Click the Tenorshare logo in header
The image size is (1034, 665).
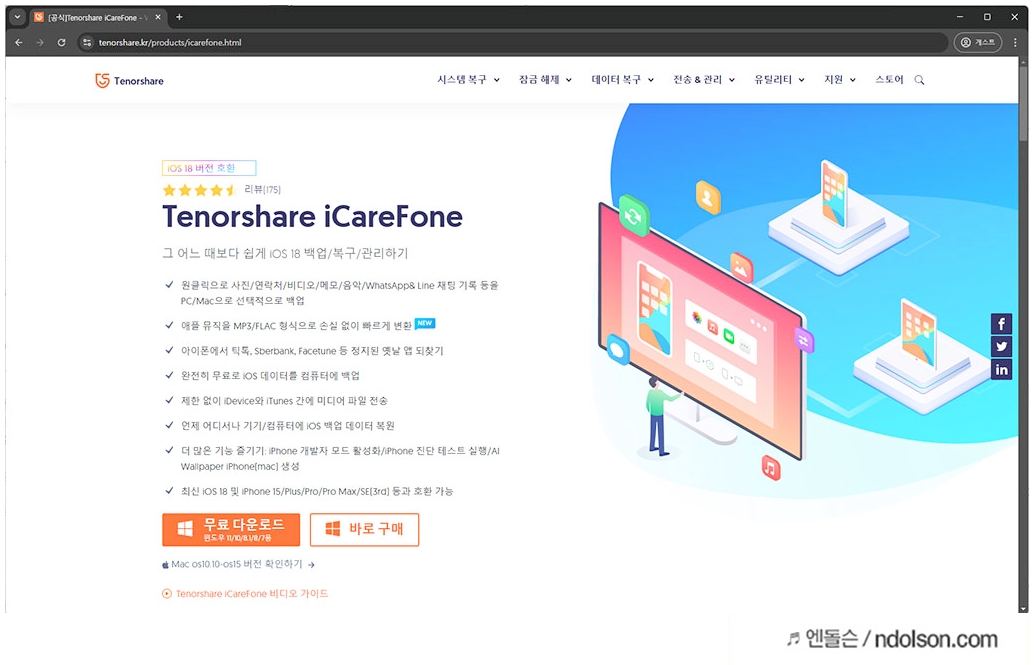(x=129, y=80)
